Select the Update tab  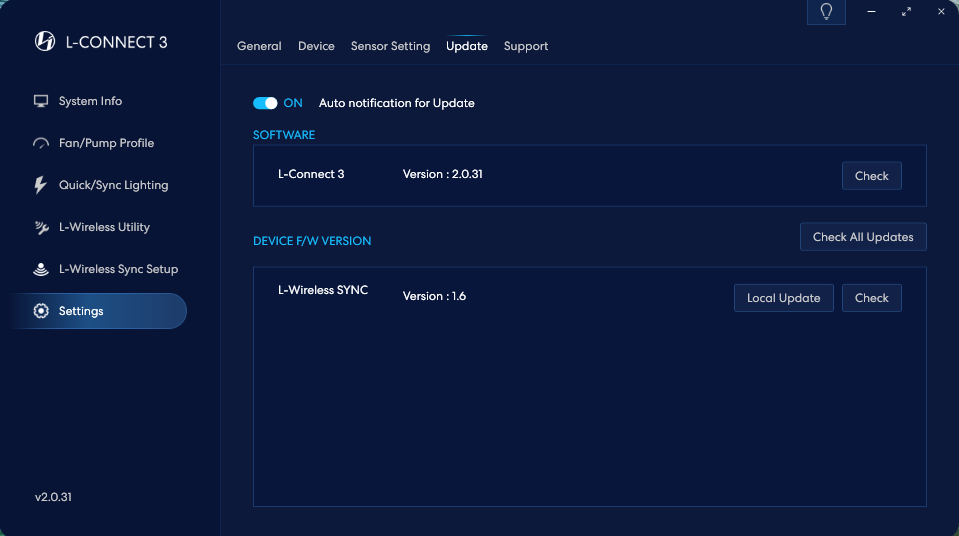pos(467,47)
